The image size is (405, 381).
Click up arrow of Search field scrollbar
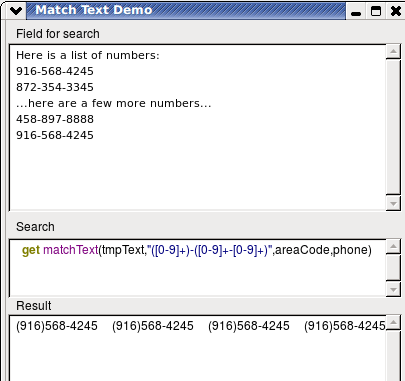tap(393, 246)
